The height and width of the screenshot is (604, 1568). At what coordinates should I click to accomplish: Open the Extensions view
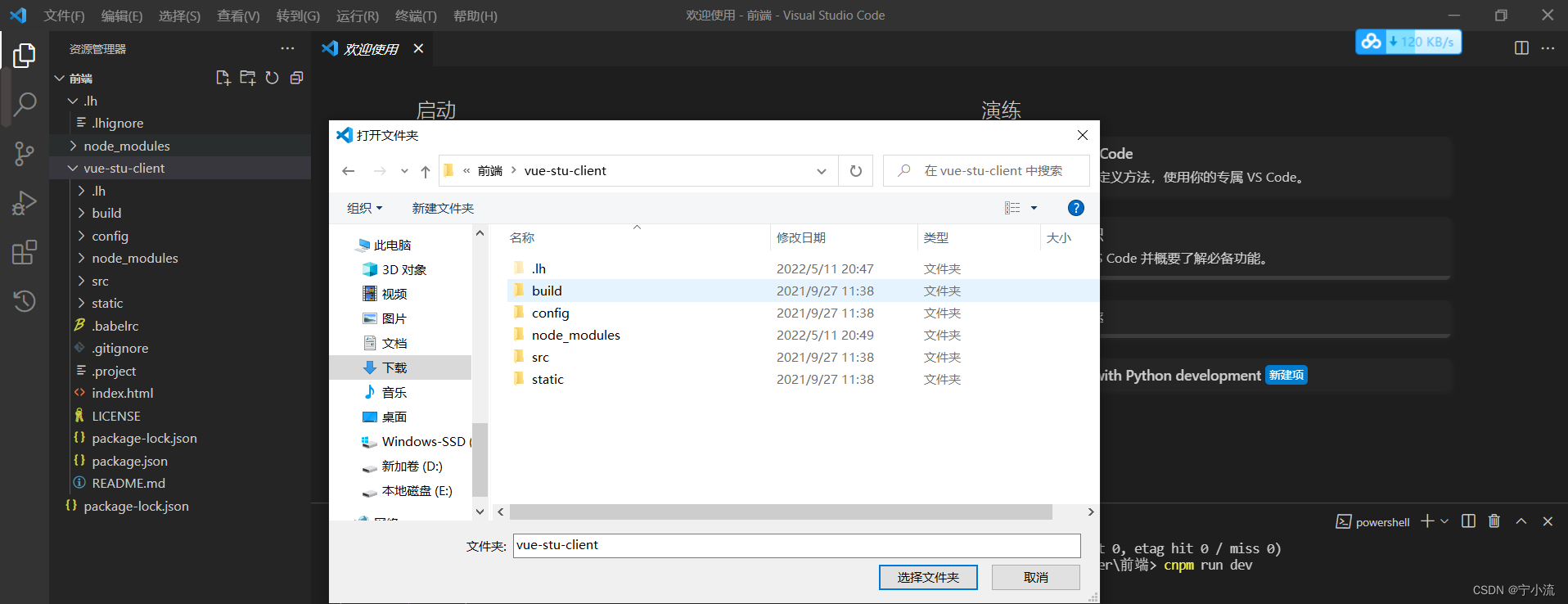click(25, 252)
